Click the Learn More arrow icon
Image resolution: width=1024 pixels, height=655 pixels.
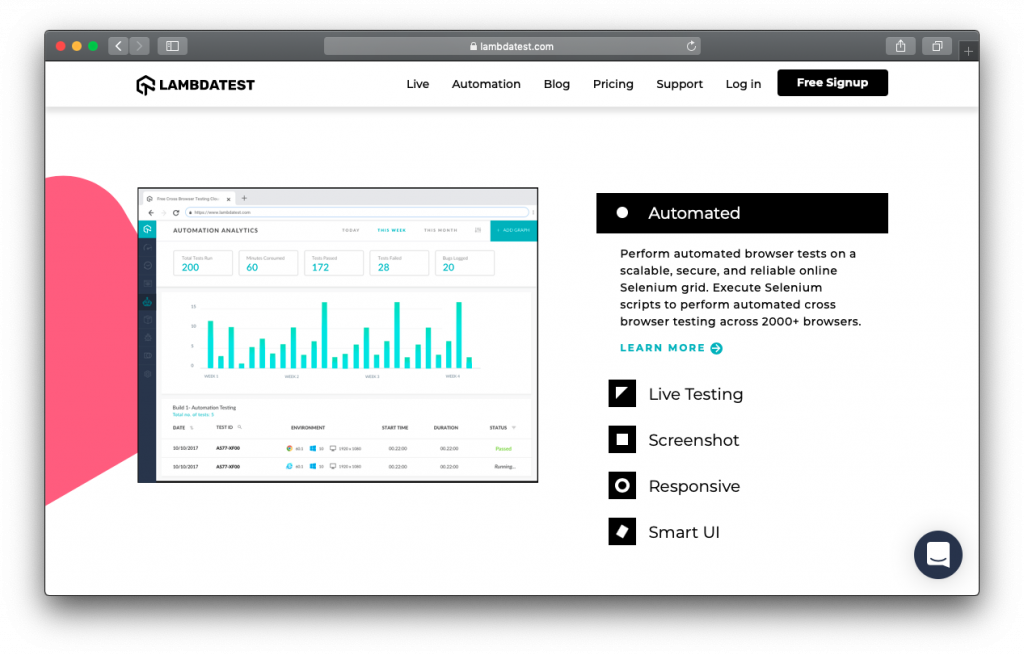pyautogui.click(x=716, y=348)
